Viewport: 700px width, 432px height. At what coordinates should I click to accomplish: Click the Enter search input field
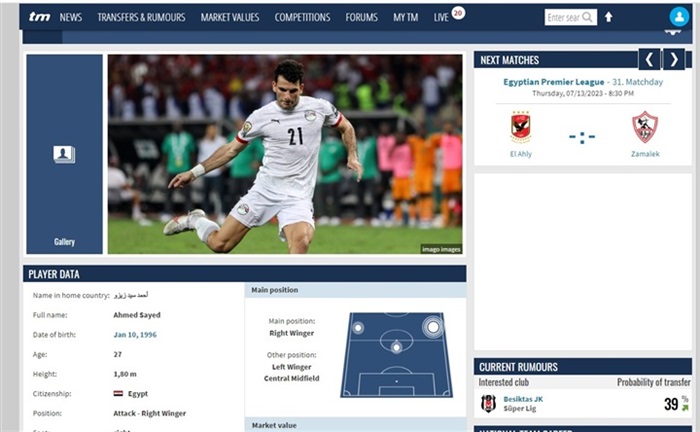pos(563,17)
